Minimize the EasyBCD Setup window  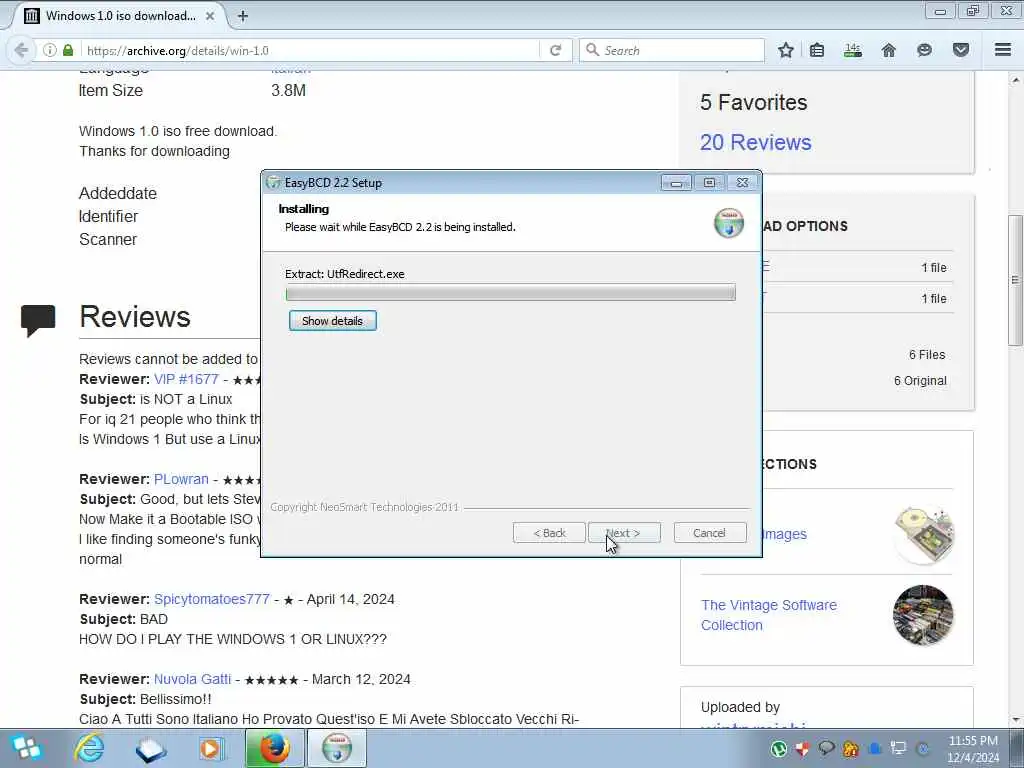[x=676, y=183]
